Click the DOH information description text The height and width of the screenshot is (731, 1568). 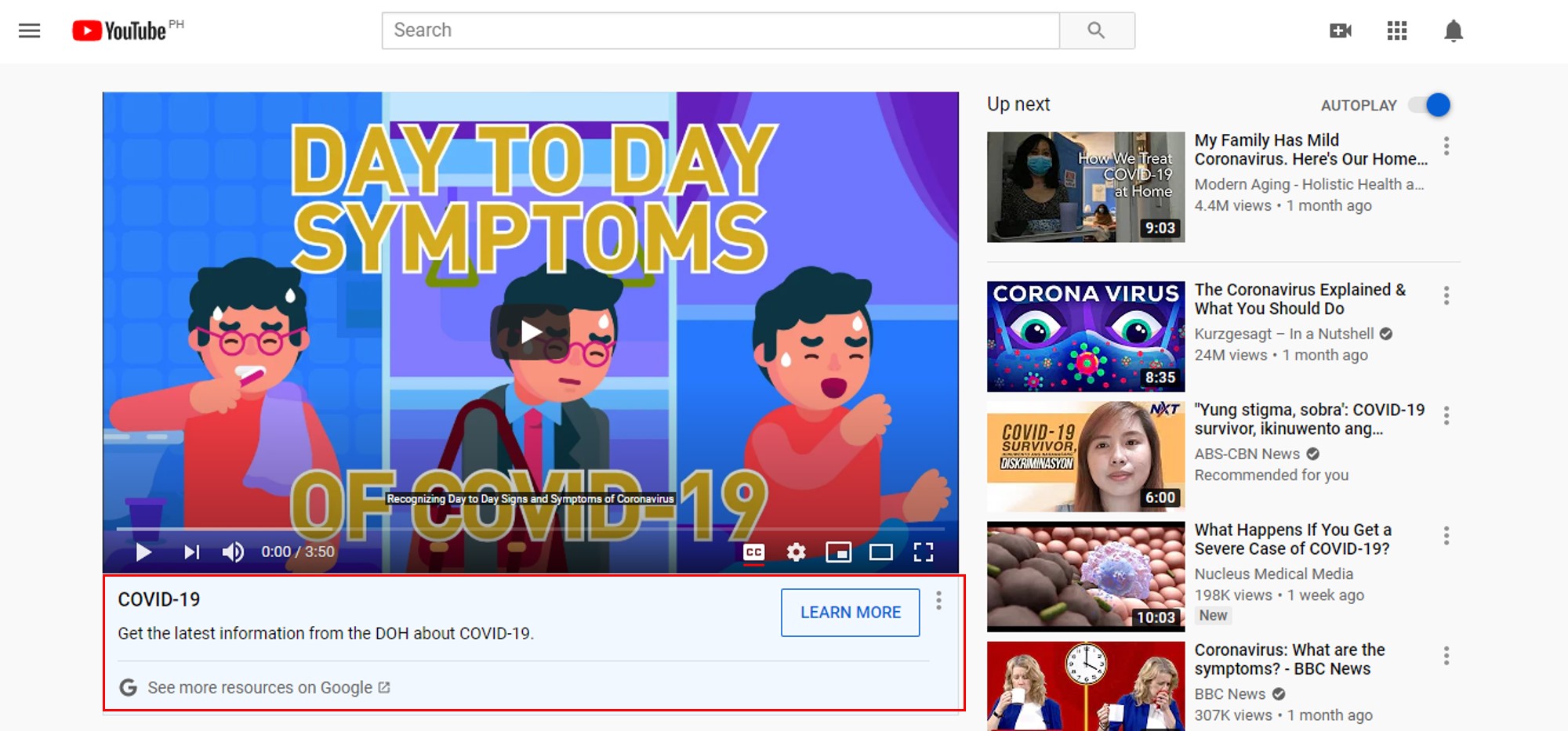325,633
